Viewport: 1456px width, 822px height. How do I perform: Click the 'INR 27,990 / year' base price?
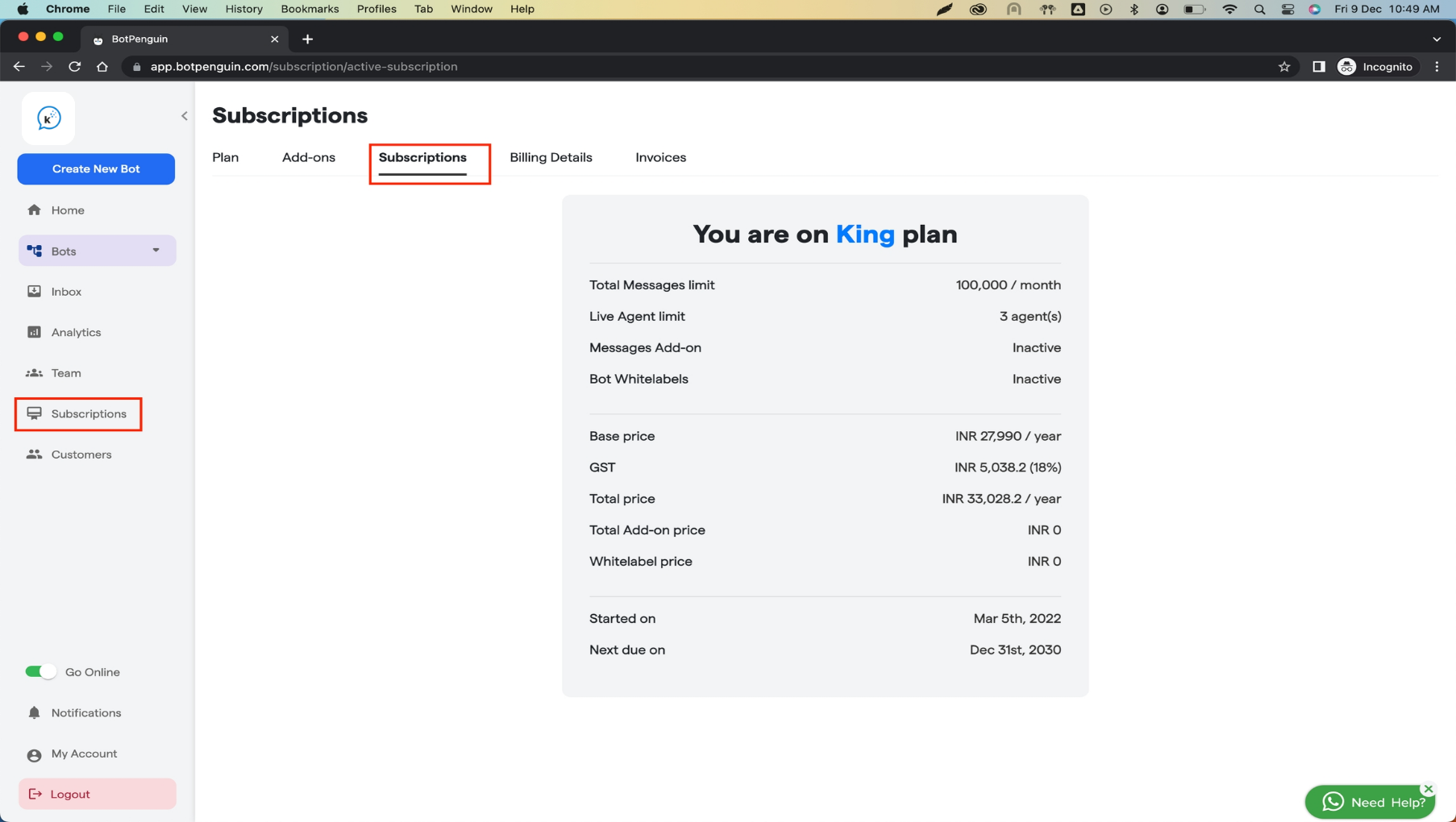1008,436
